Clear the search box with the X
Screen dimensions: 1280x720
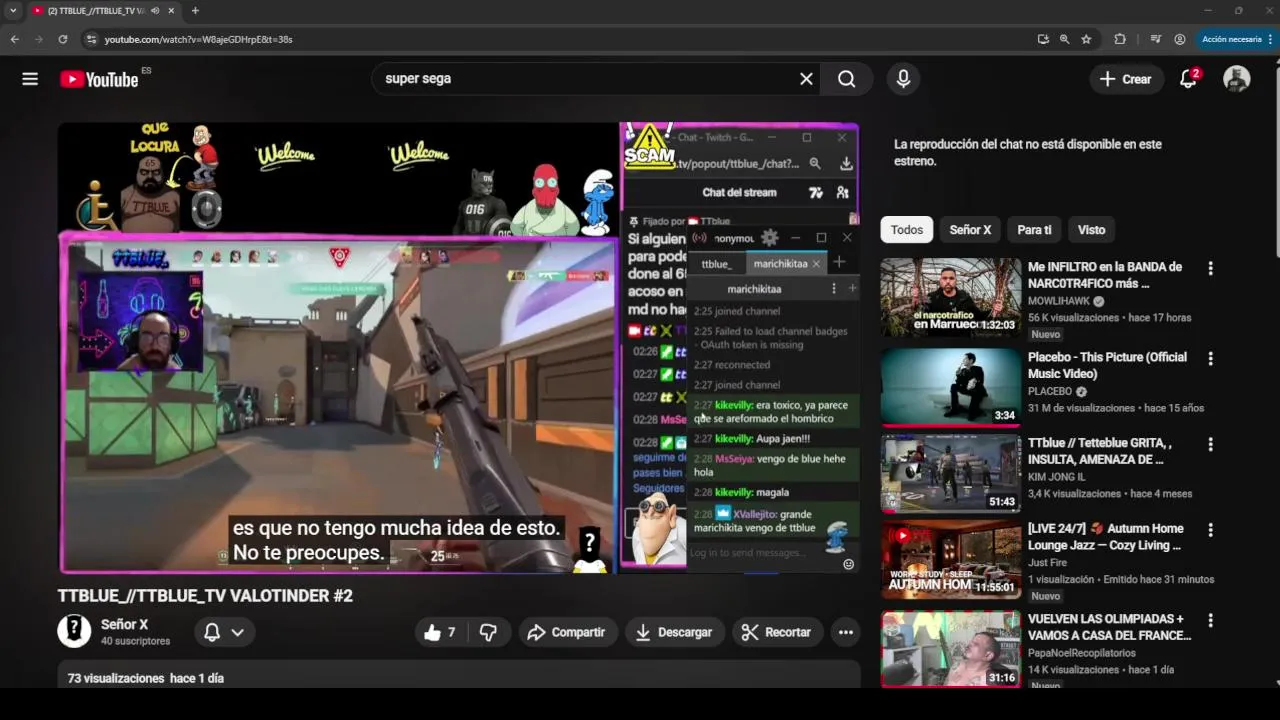[806, 79]
